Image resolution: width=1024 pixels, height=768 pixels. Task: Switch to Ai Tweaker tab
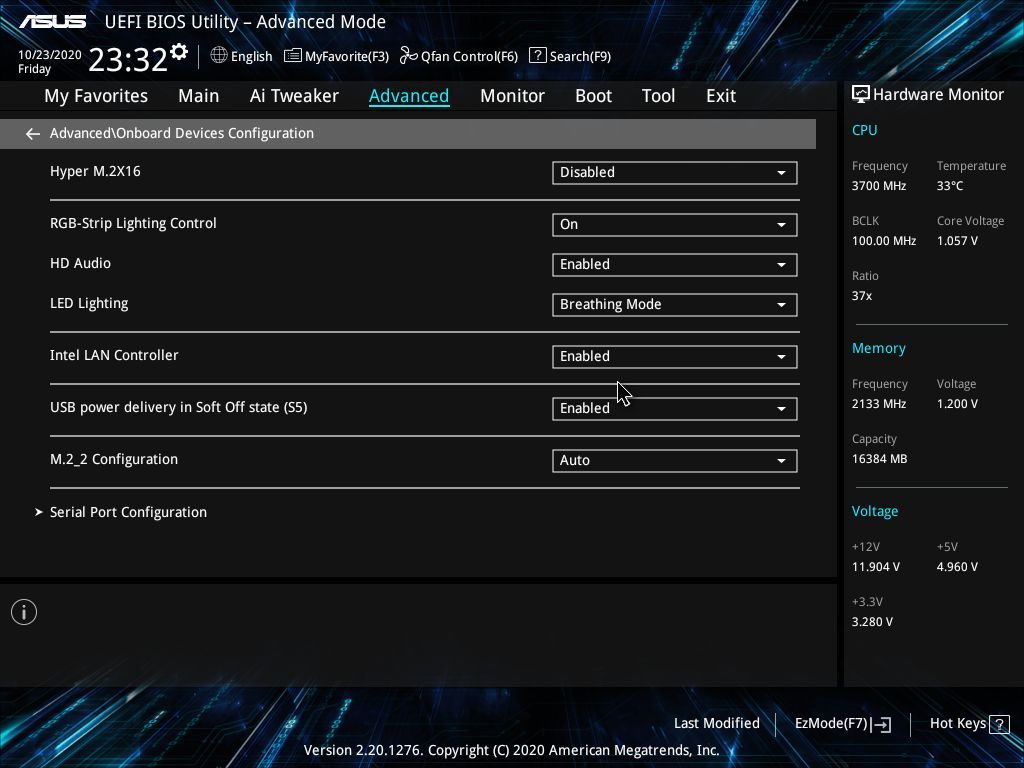tap(294, 96)
